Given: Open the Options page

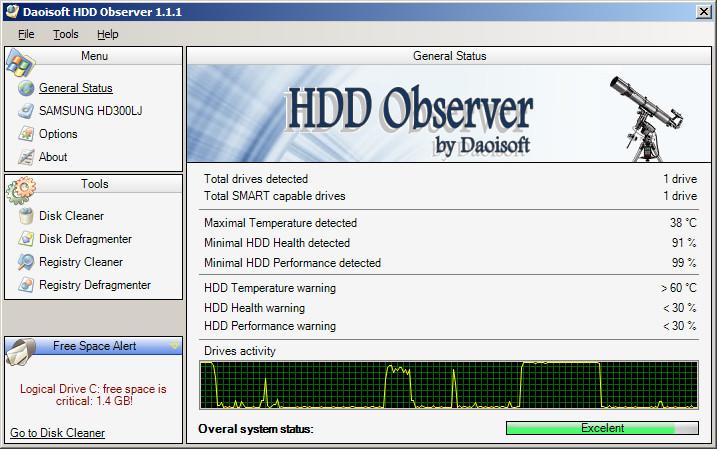Looking at the screenshot, I should tap(58, 134).
